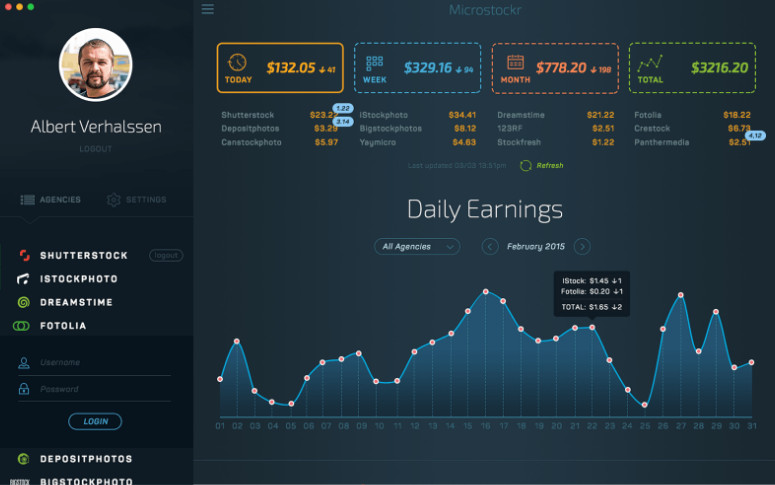
Task: Click the Bigstockphoto logo icon
Action: [x=20, y=482]
